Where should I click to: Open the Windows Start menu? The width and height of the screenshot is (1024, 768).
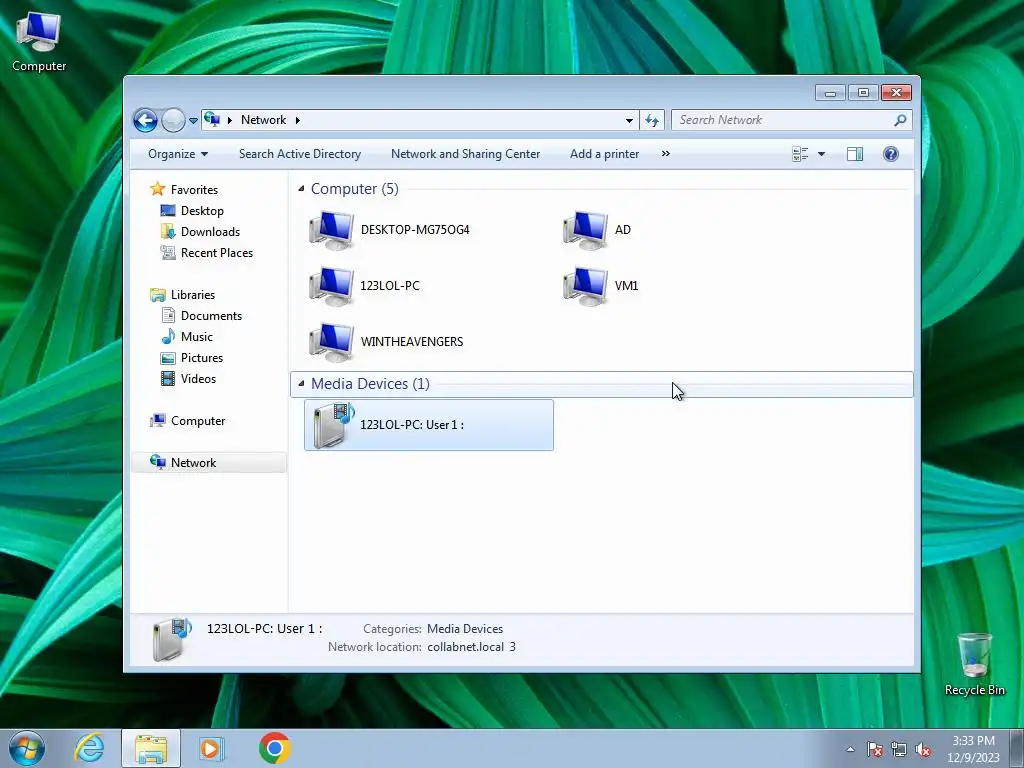tap(27, 748)
